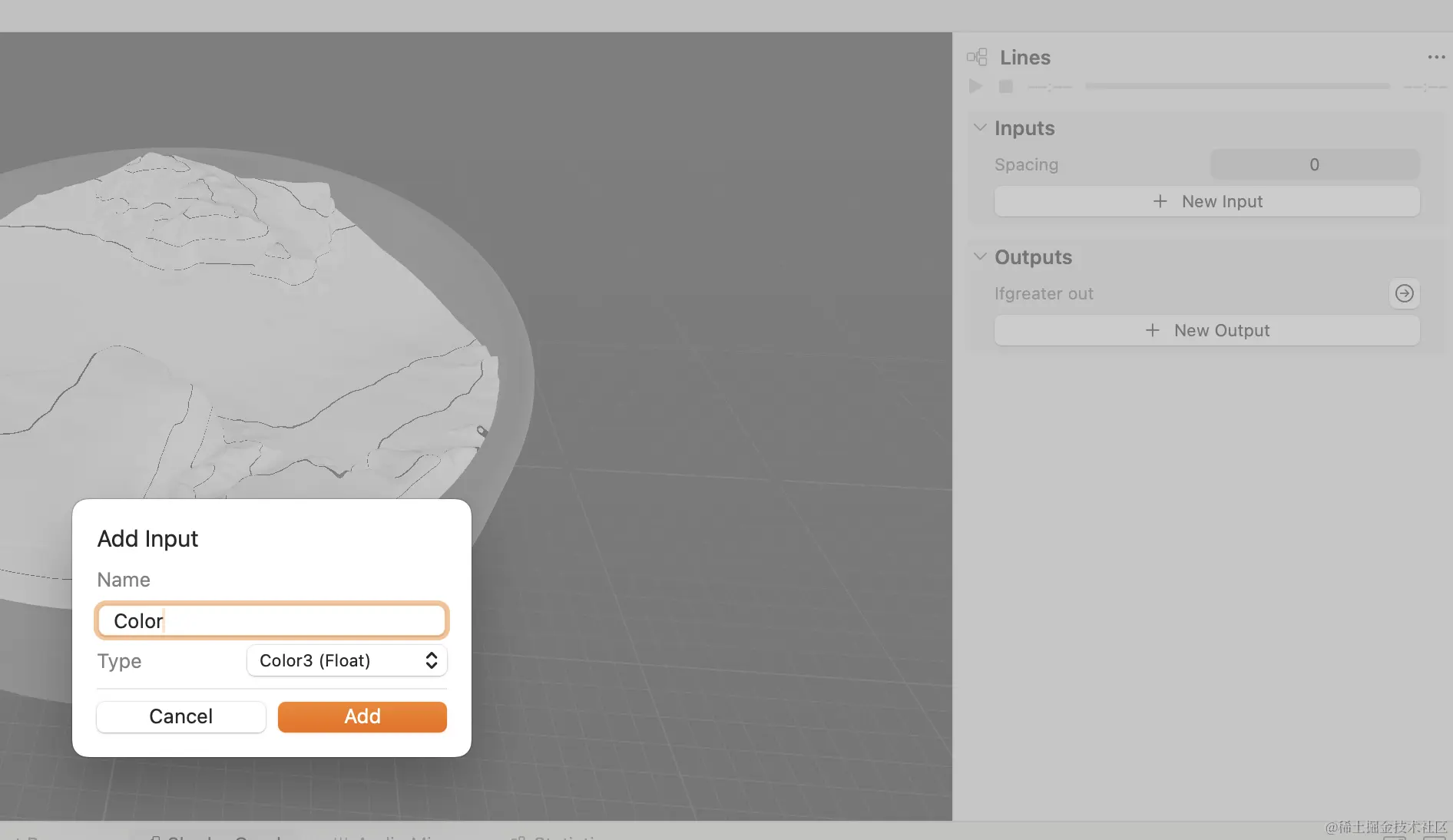The width and height of the screenshot is (1453, 840).
Task: Click the New Input button
Action: [1206, 201]
